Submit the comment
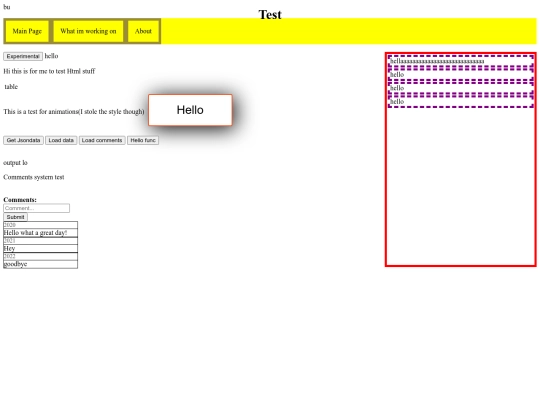The image size is (540, 405). point(15,217)
